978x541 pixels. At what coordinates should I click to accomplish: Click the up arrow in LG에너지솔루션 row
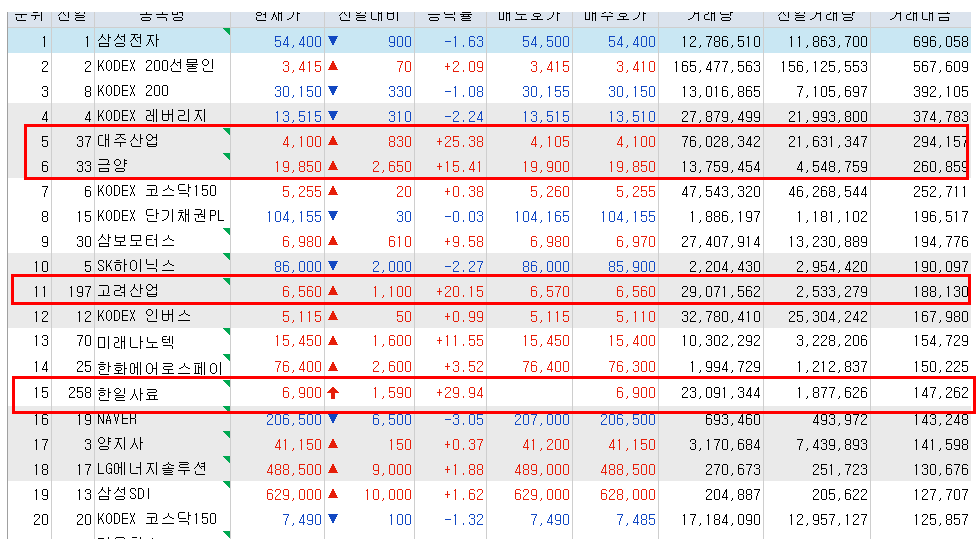coord(333,469)
